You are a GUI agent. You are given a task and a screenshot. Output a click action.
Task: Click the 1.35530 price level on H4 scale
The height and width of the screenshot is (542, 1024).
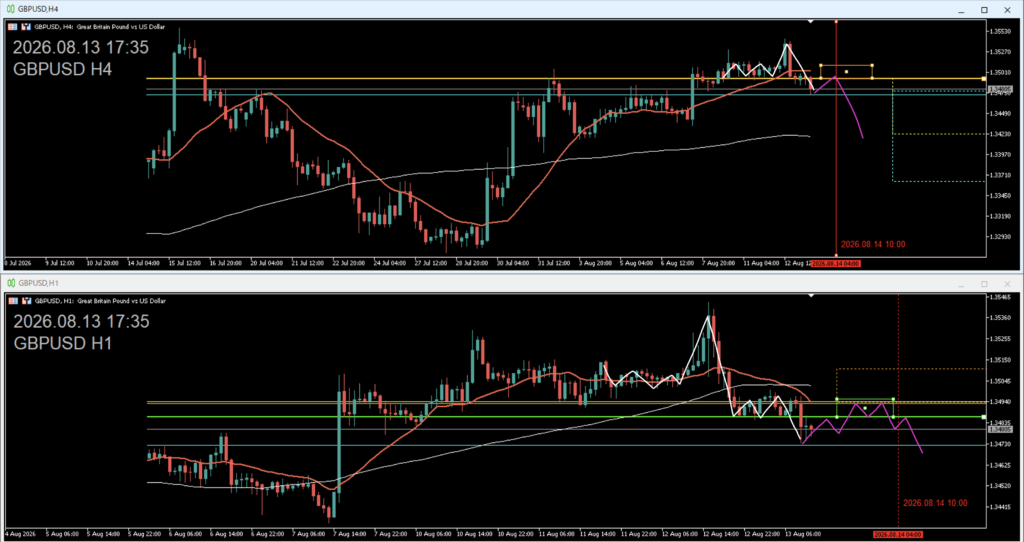point(1000,31)
